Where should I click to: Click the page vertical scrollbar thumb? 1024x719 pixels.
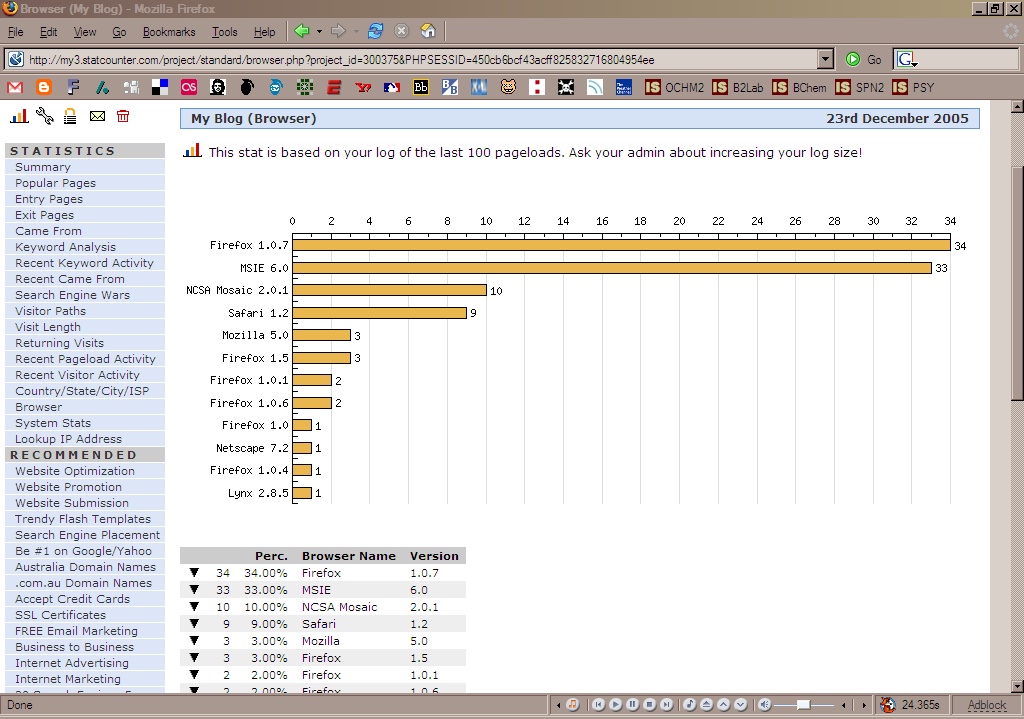coord(1017,284)
